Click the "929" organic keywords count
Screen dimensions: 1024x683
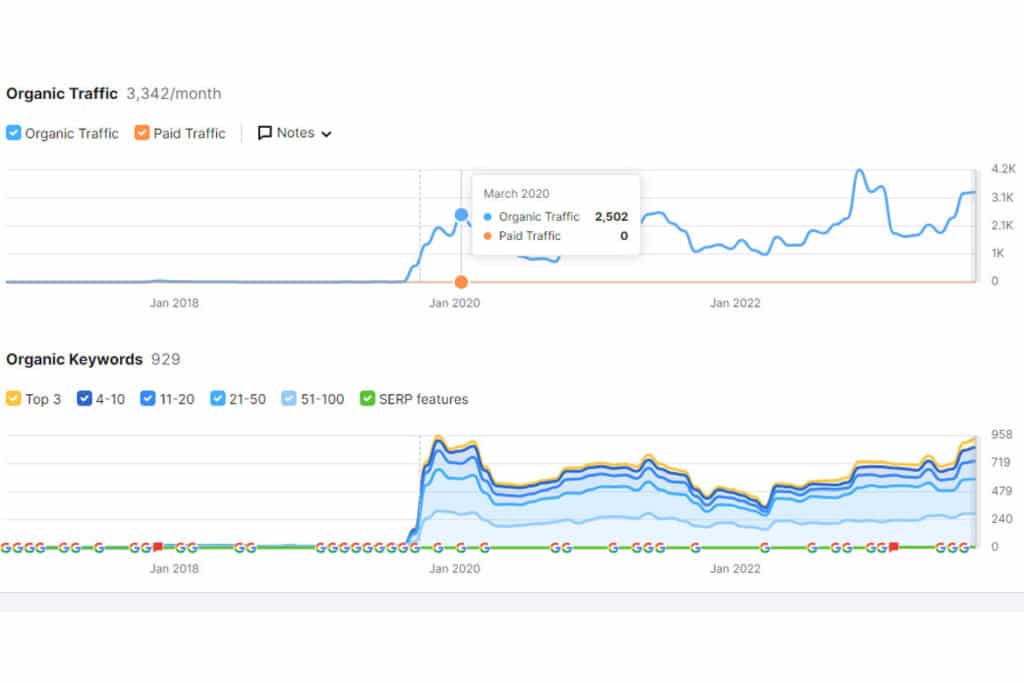[165, 359]
